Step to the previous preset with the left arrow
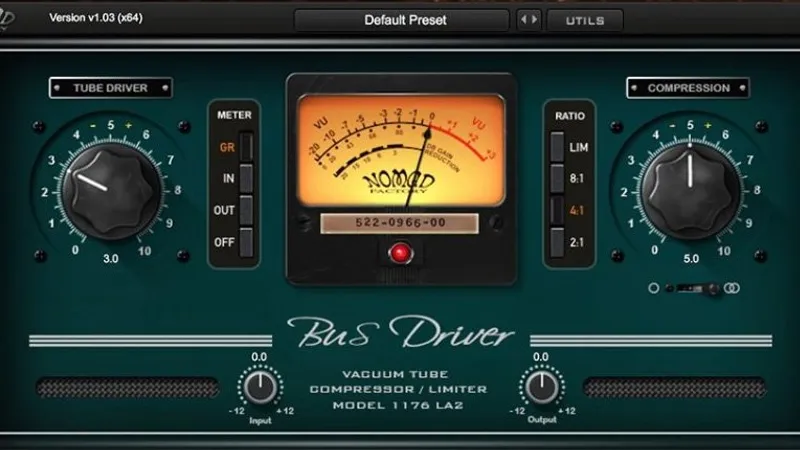The width and height of the screenshot is (800, 450). pos(524,19)
